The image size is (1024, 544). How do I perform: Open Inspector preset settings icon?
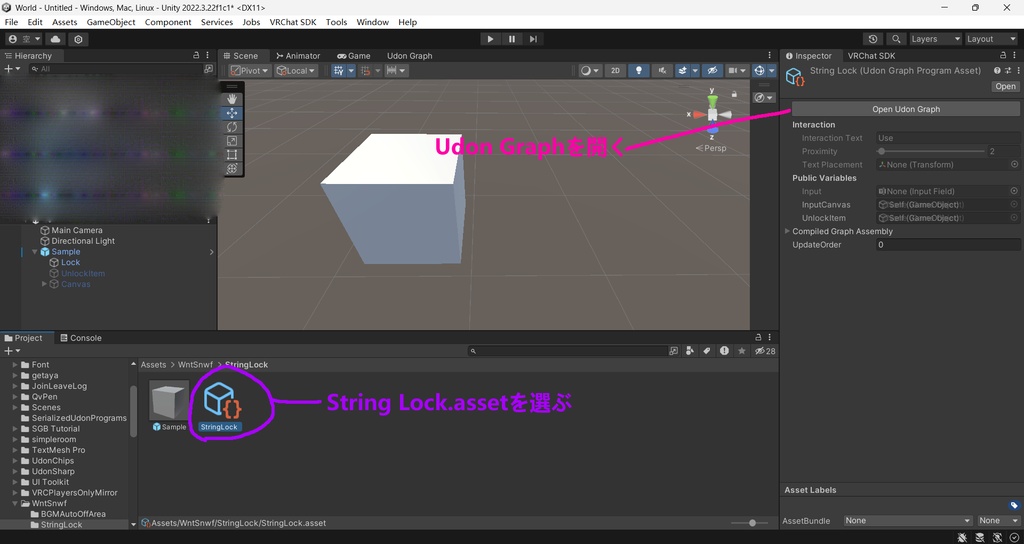click(x=1008, y=71)
